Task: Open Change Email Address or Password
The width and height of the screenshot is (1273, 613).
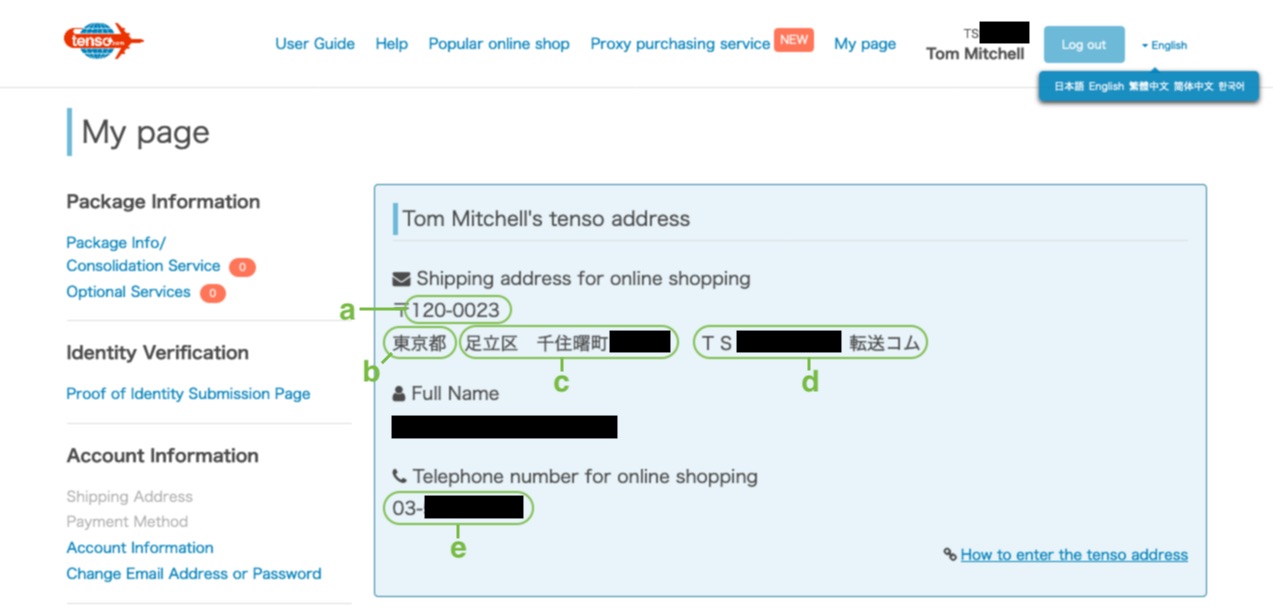Action: pos(194,574)
